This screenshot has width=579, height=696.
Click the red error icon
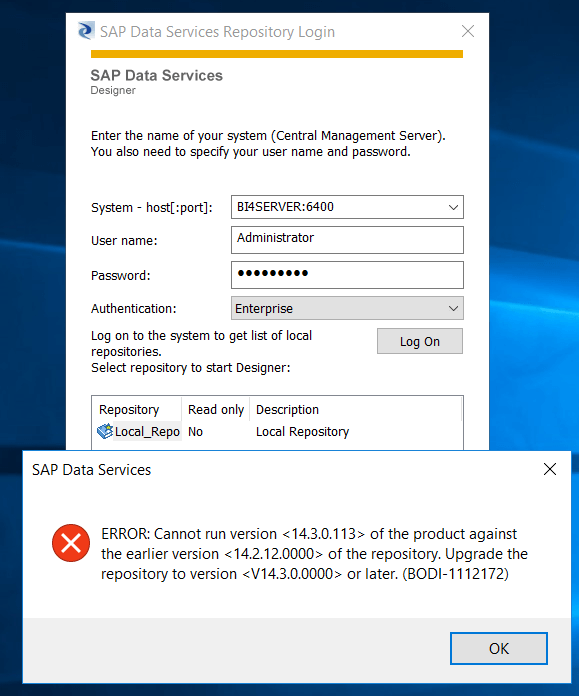(x=71, y=543)
